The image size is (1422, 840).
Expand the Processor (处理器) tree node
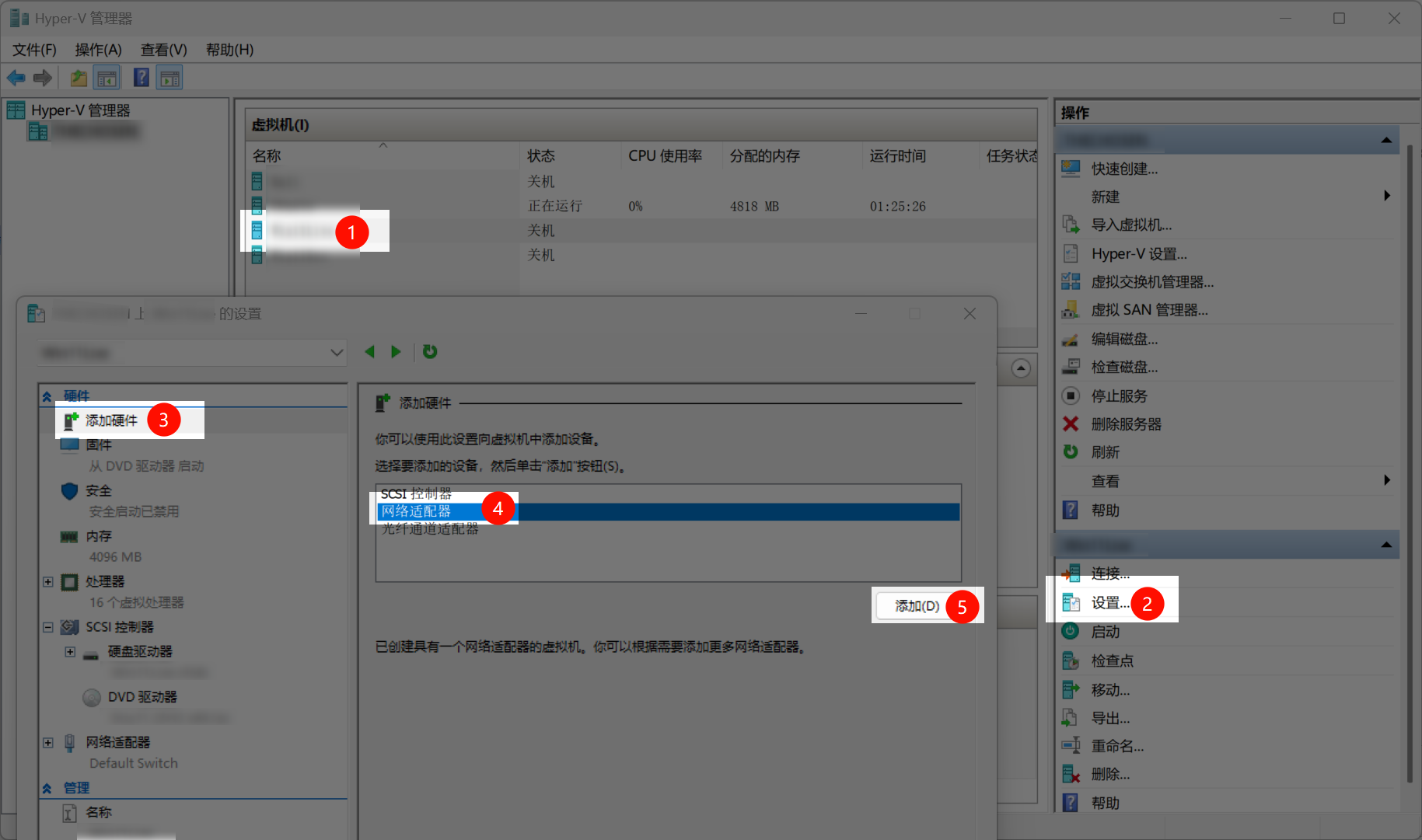point(48,582)
